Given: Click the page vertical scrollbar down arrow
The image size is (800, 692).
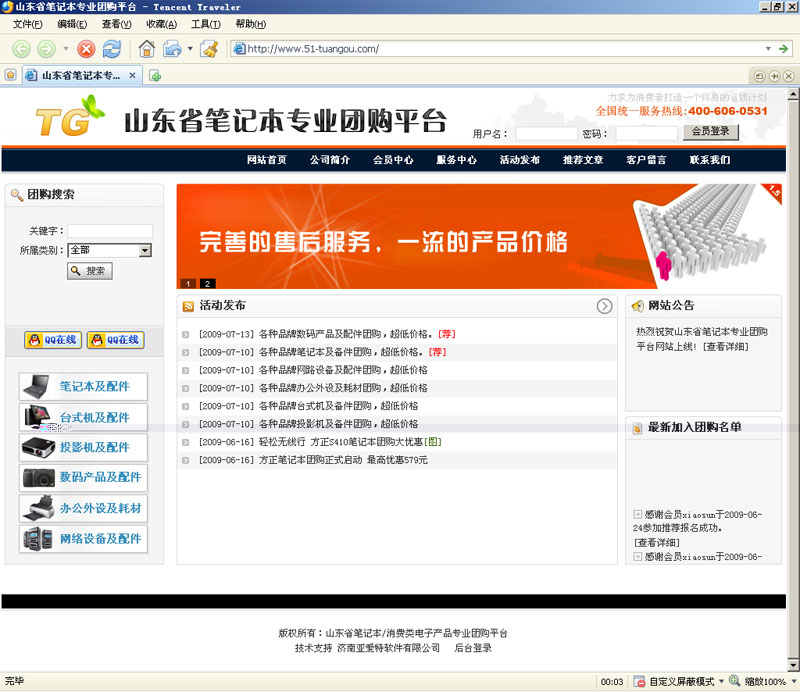Looking at the screenshot, I should pos(793,664).
